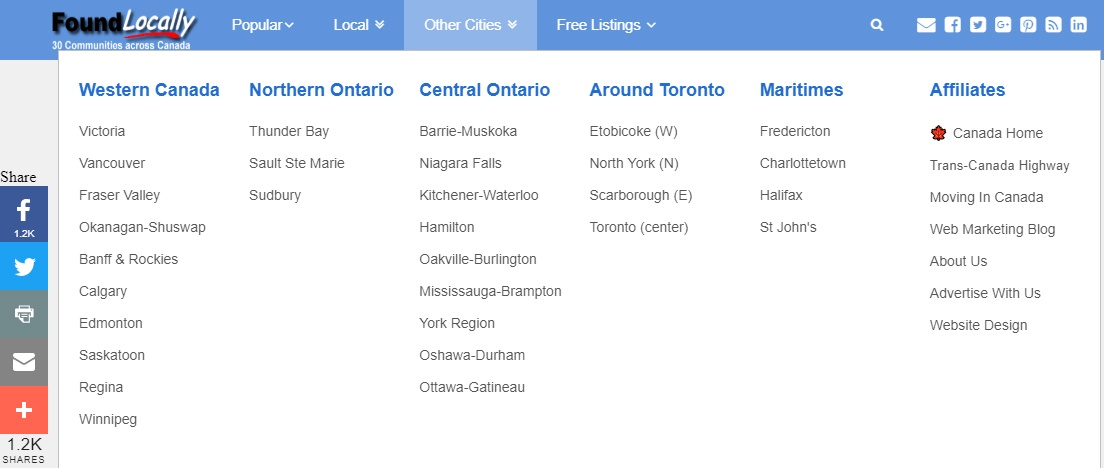Expand more share options plus button
1104x468 pixels.
(24, 410)
